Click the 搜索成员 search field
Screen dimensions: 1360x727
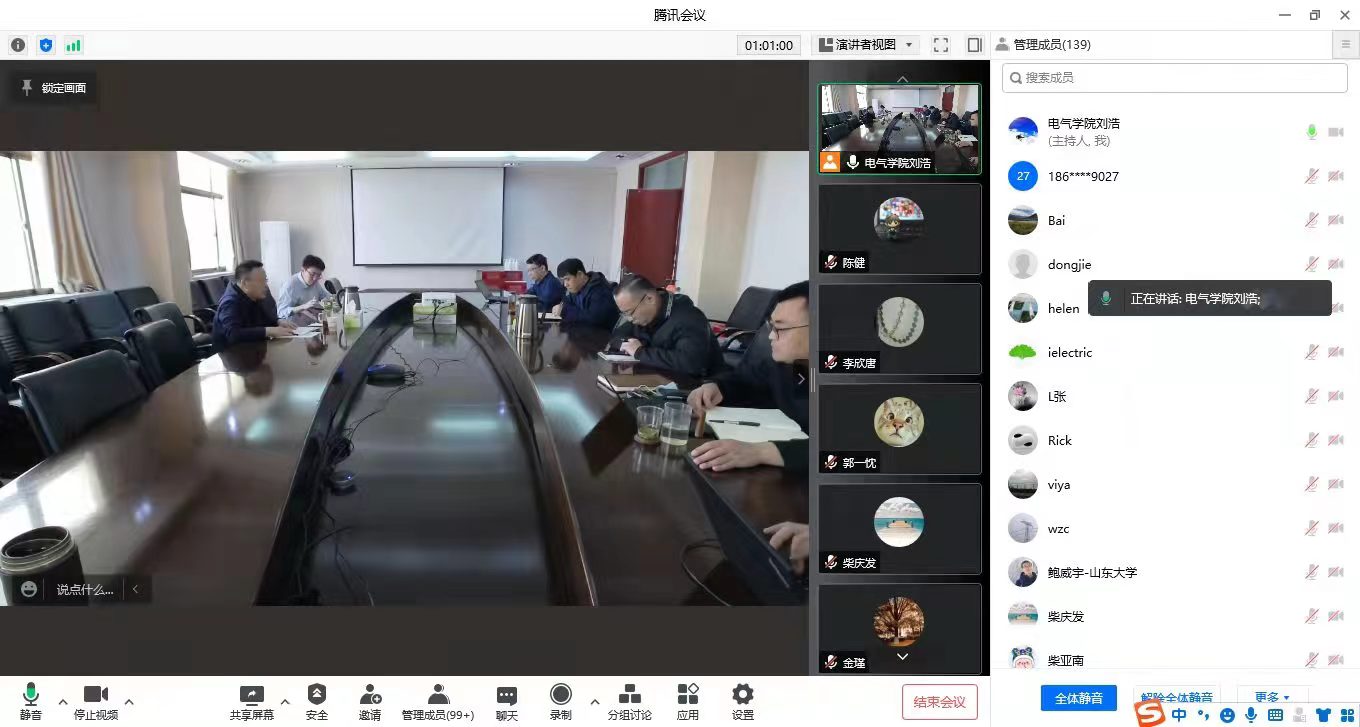pyautogui.click(x=1175, y=77)
